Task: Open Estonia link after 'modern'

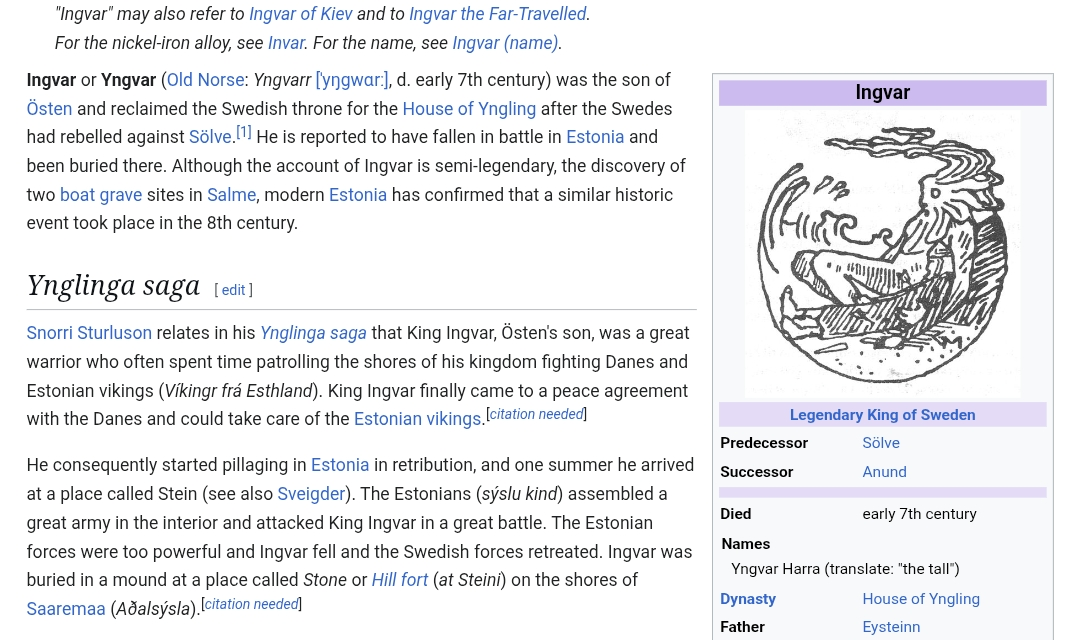Action: [357, 195]
